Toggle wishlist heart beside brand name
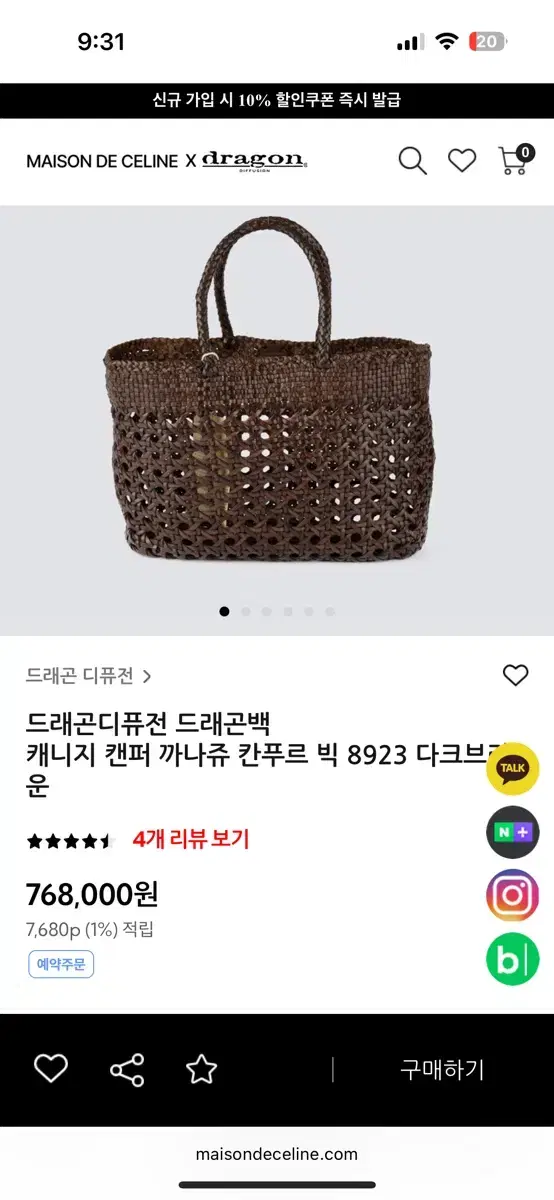The width and height of the screenshot is (554, 1200). (515, 675)
